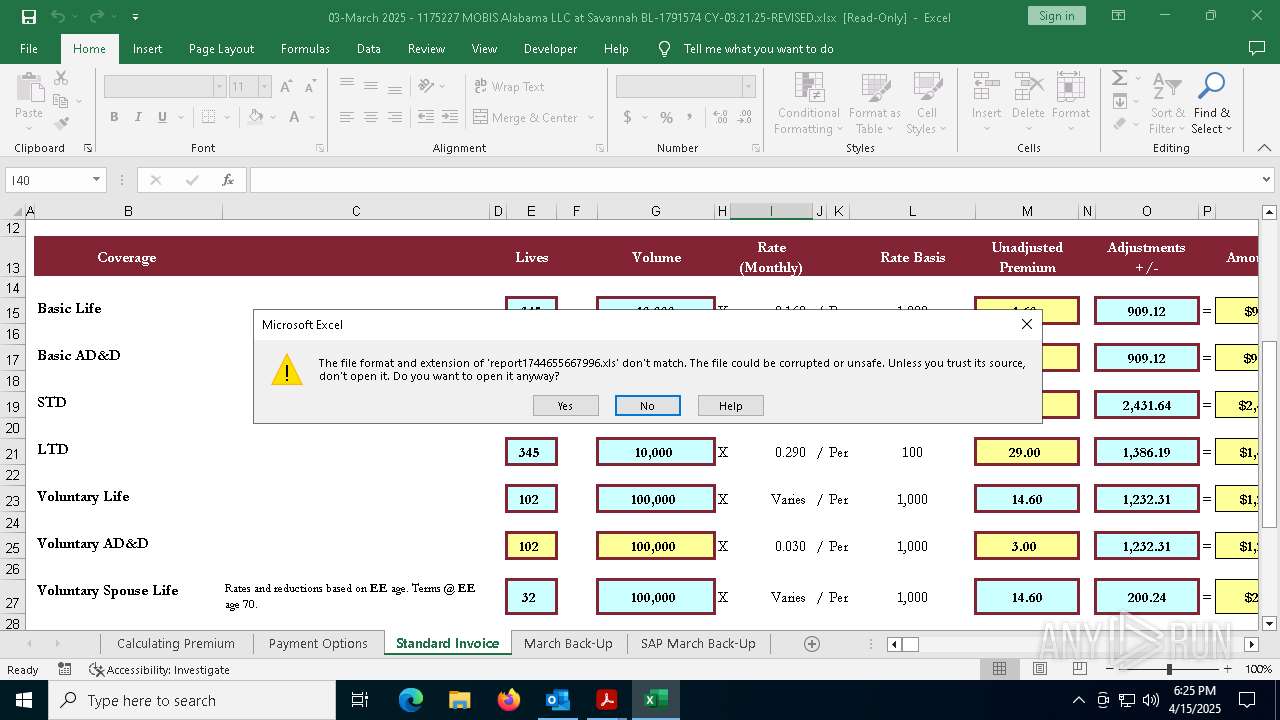Click Yes in Microsoft Excel dialog
This screenshot has height=720, width=1280.
tap(565, 405)
